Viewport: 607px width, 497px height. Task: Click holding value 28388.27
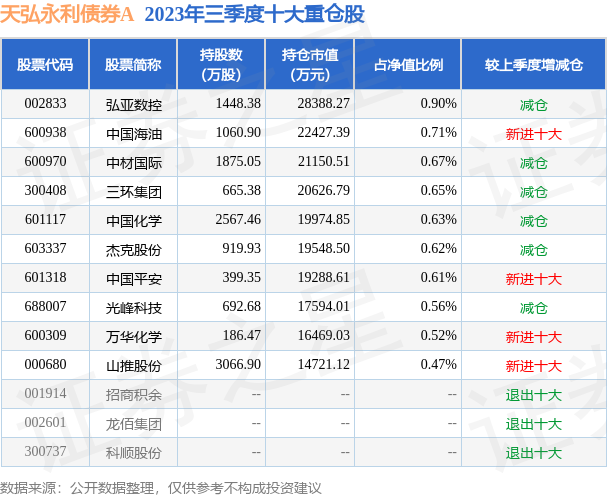tap(324, 103)
